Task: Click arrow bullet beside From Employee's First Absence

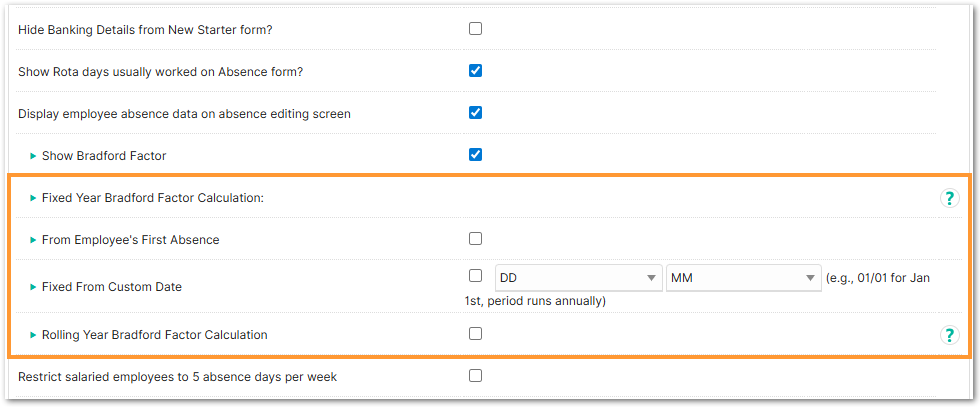Action: (x=33, y=240)
